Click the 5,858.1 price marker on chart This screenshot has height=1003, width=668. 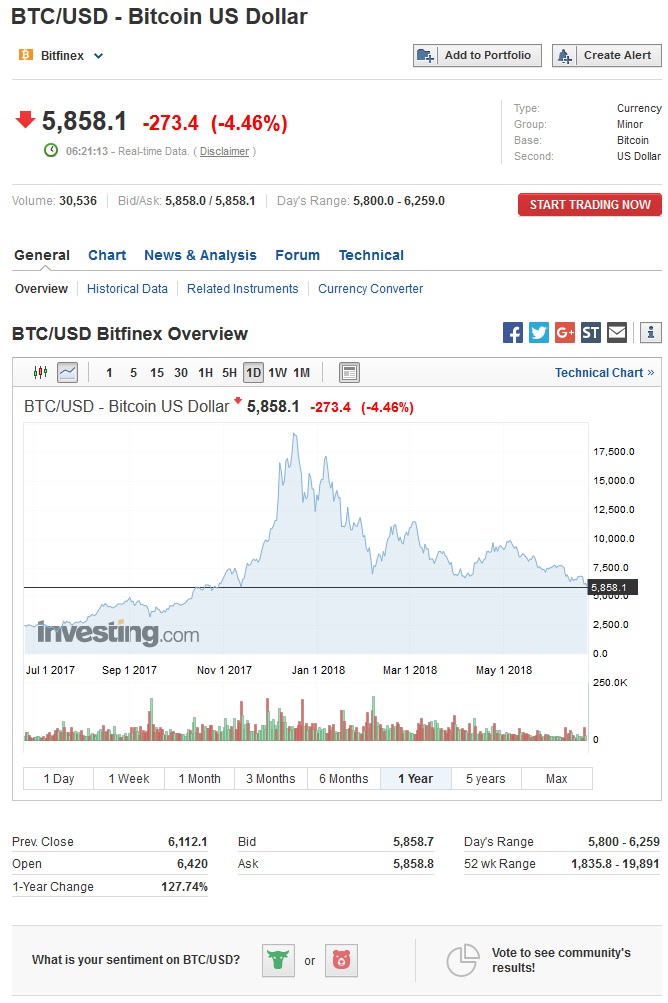(612, 587)
